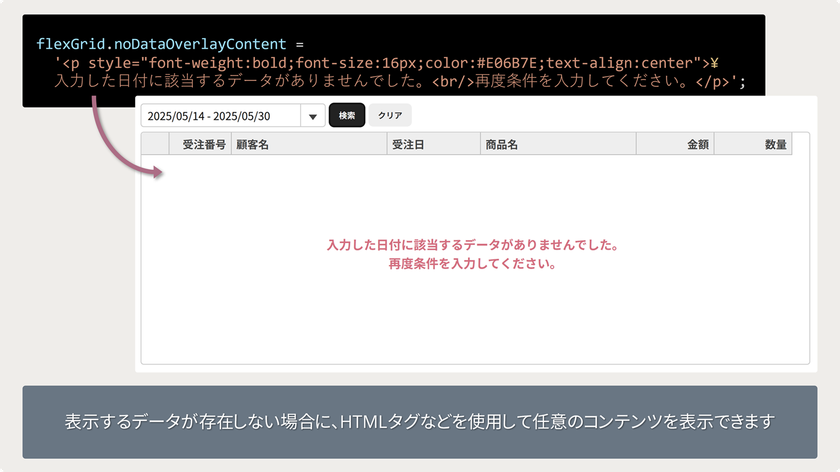Viewport: 840px width, 472px height.
Task: Sort by the 受注番号 column header
Action: tap(203, 145)
